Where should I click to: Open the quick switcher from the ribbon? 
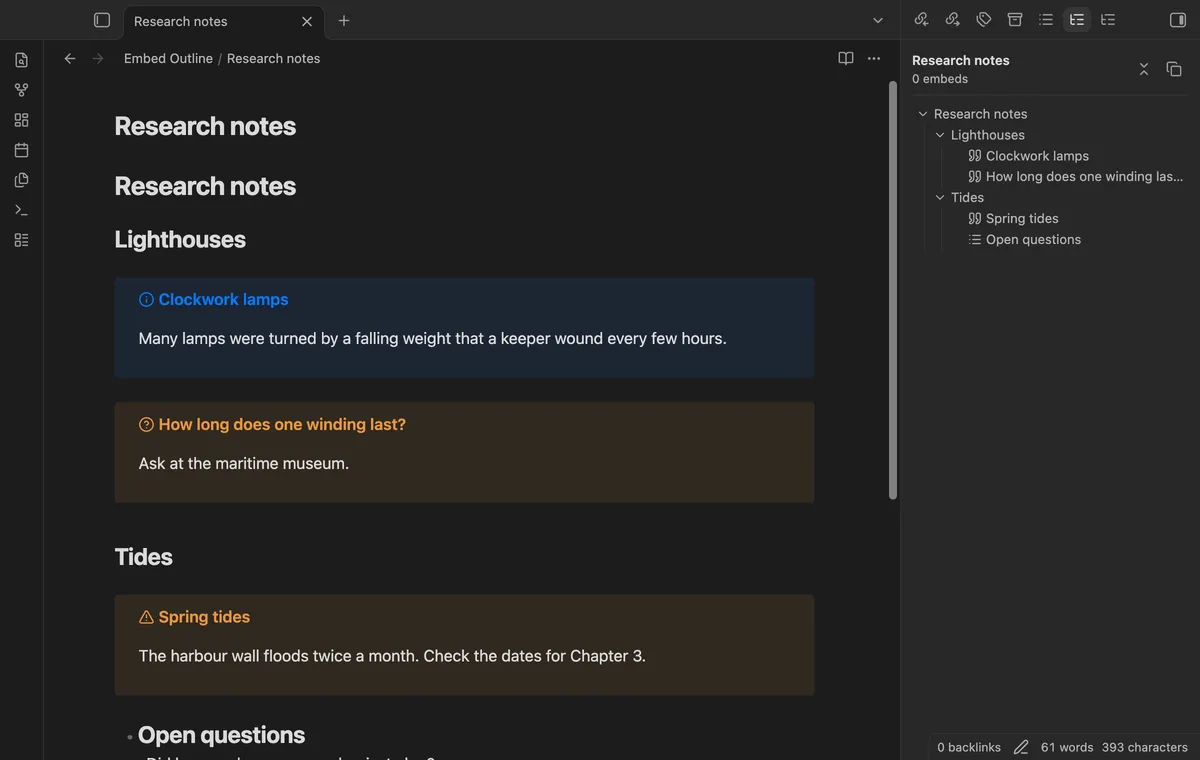(x=21, y=60)
